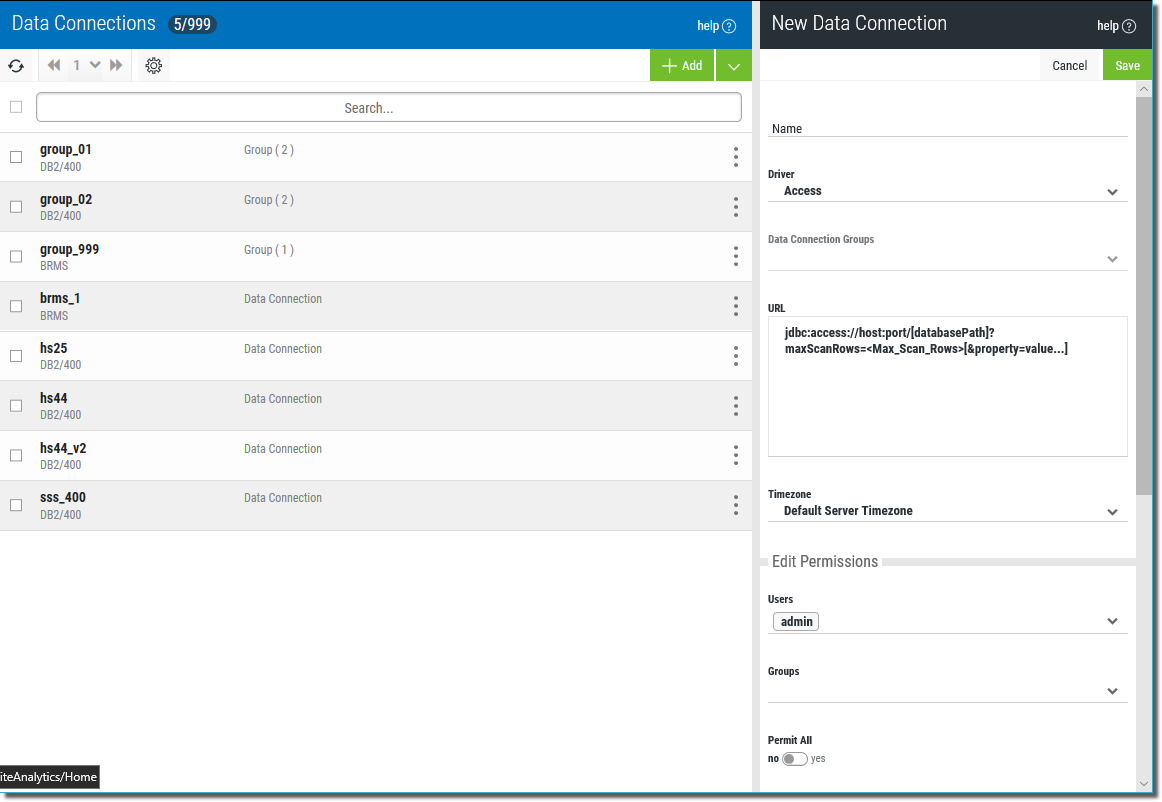Open the group_999 row
The width and height of the screenshot is (1162, 802).
point(376,256)
